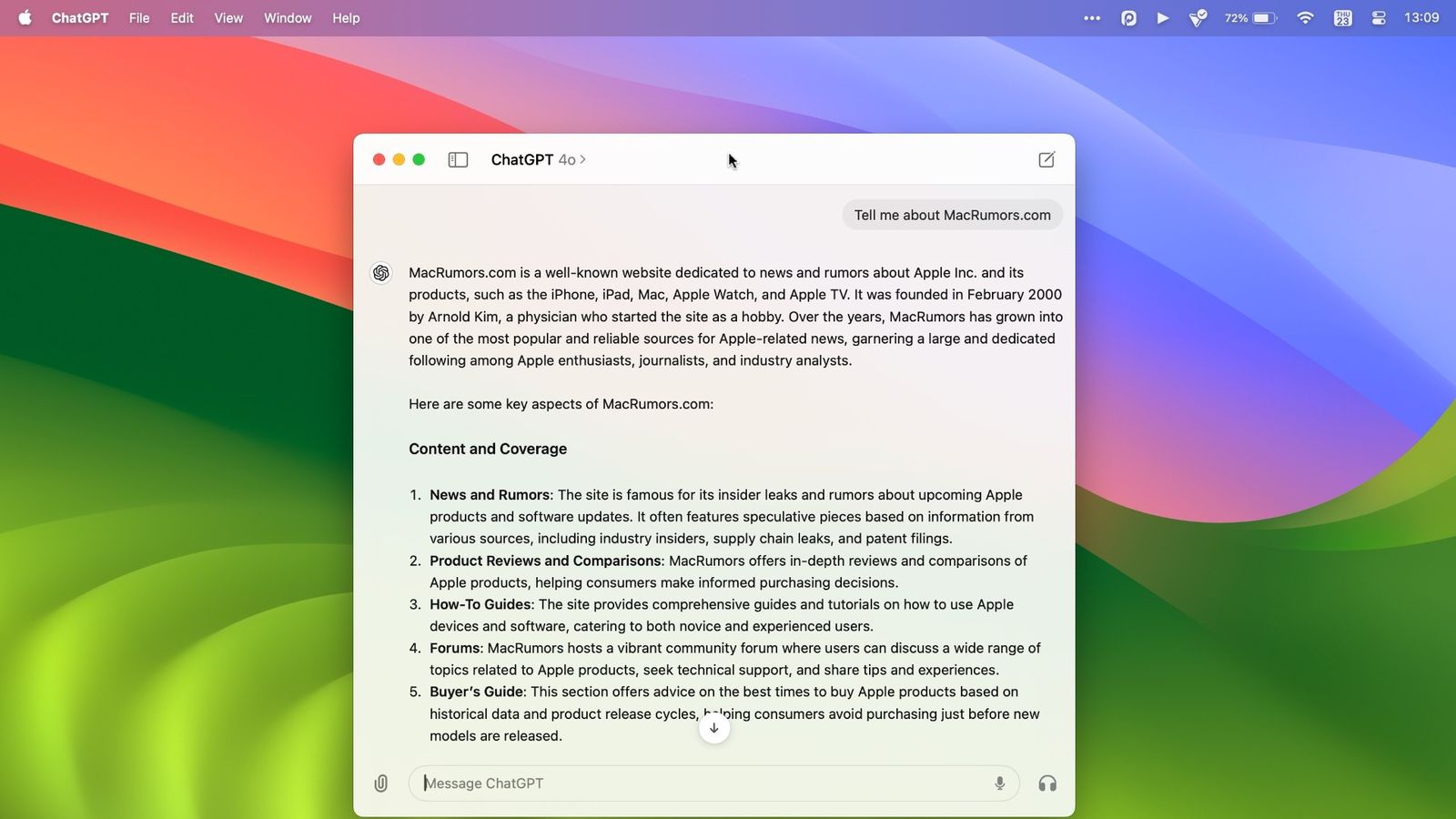Click the calendar date icon in menu bar
The height and width of the screenshot is (819, 1456).
pyautogui.click(x=1342, y=17)
